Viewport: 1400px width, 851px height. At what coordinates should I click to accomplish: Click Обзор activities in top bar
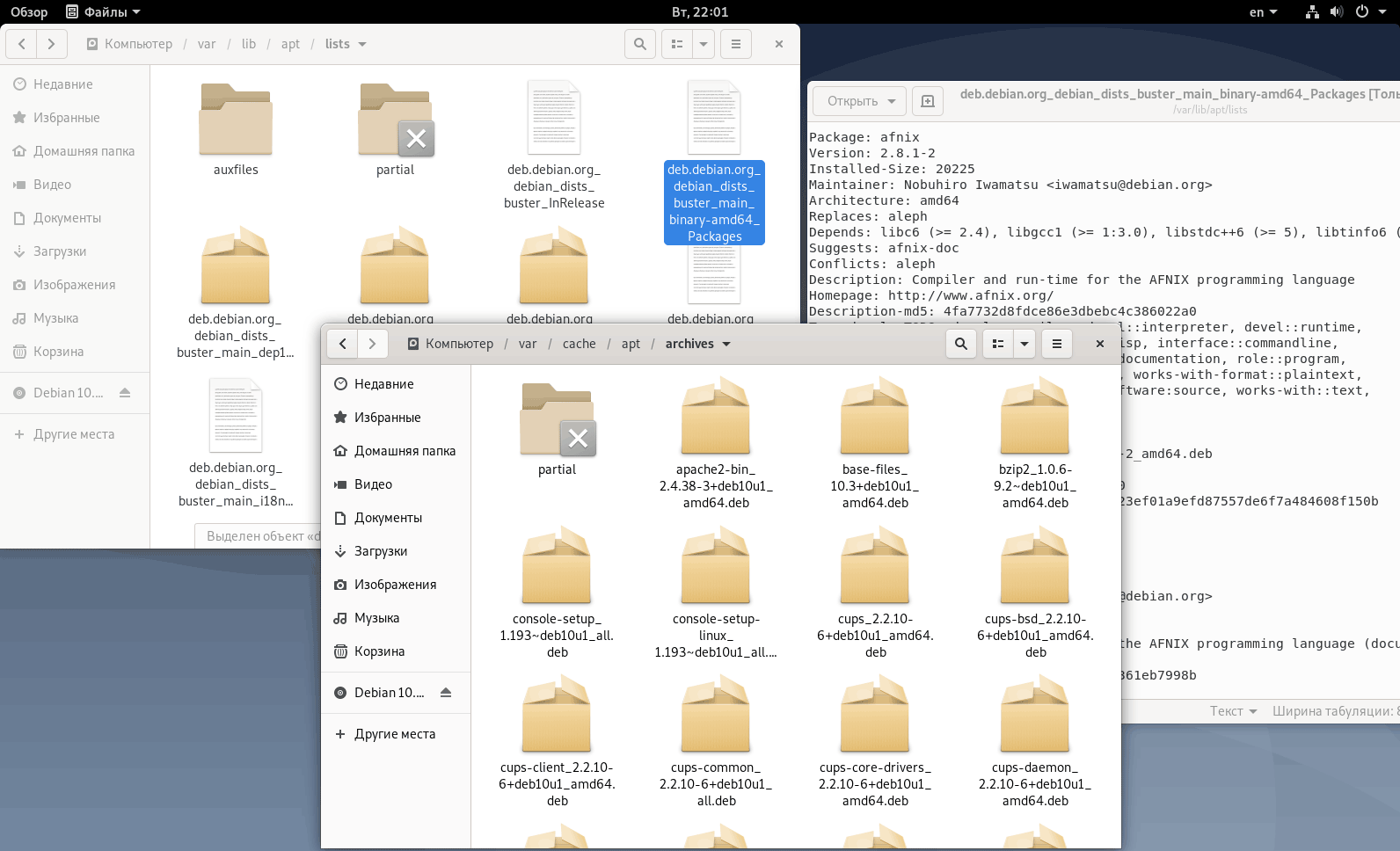[x=29, y=11]
